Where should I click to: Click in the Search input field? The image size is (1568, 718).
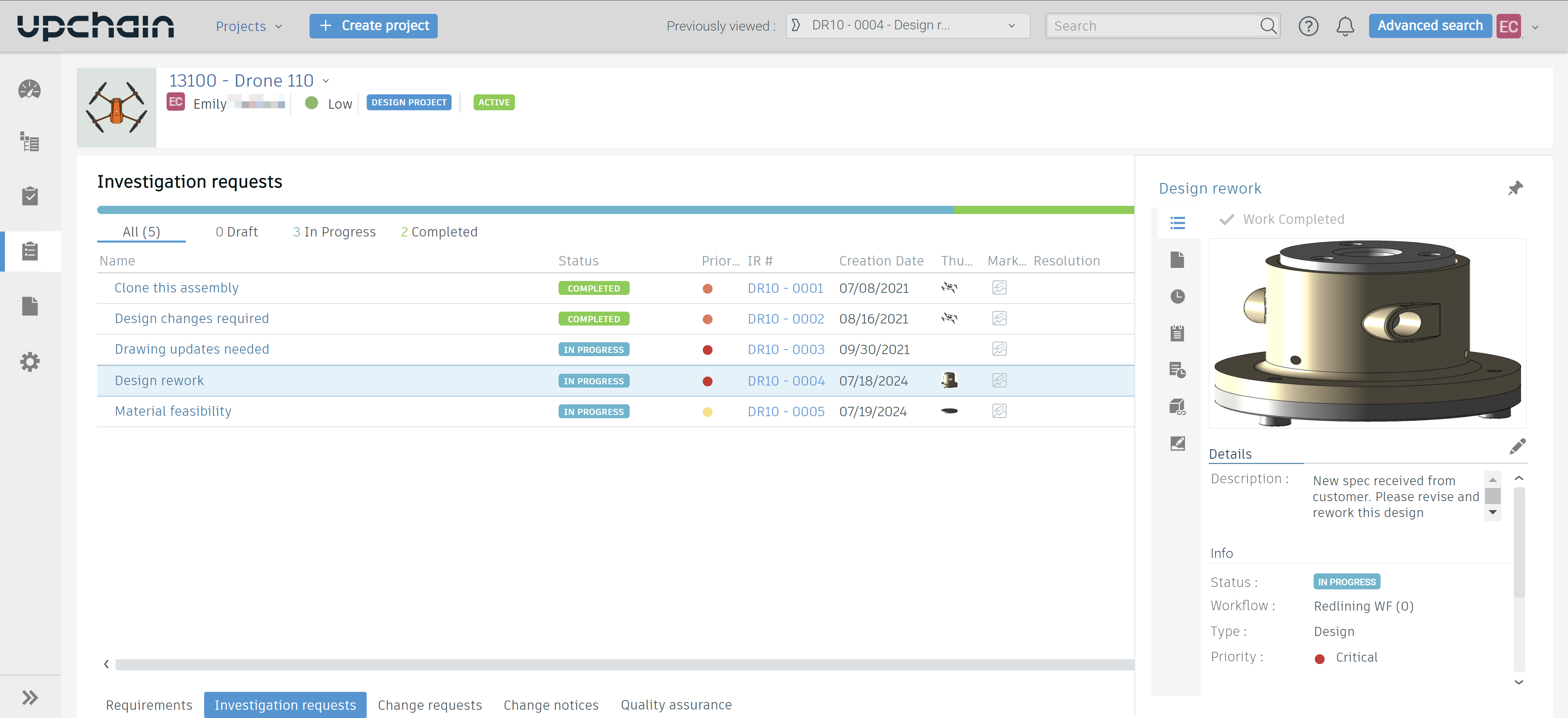tap(1154, 26)
